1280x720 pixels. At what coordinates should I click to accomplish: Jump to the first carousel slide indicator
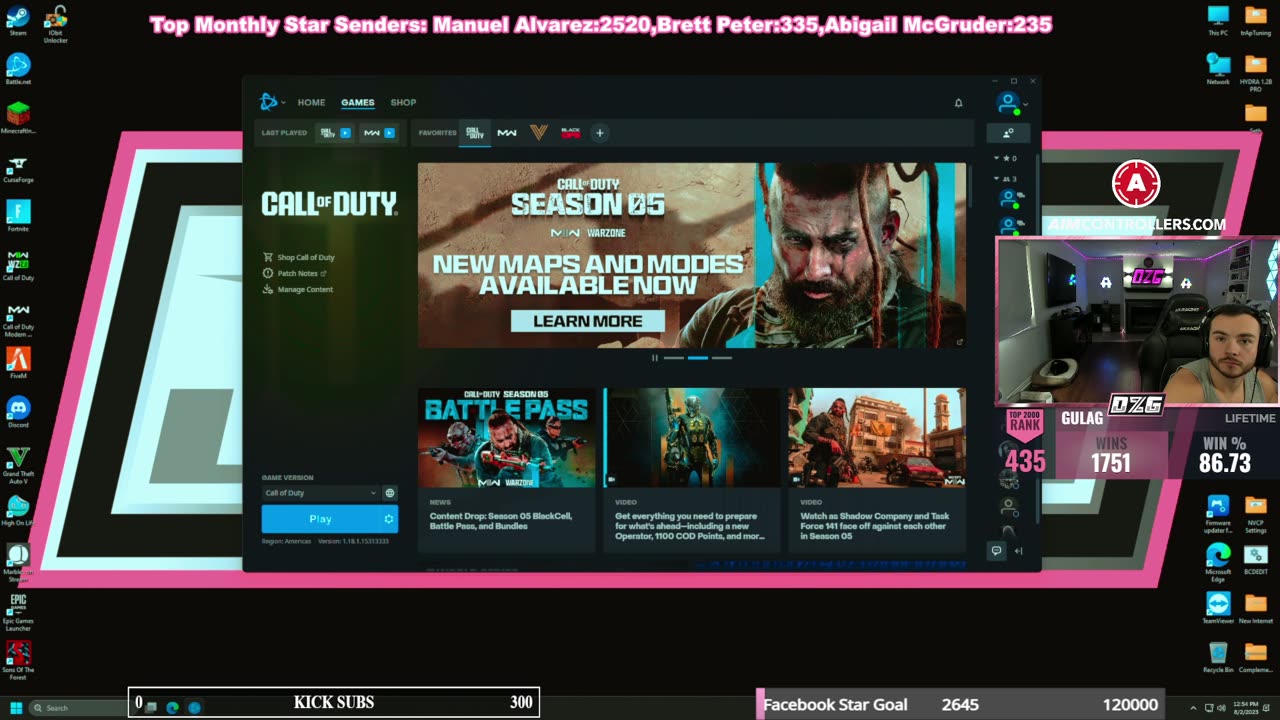(x=674, y=357)
